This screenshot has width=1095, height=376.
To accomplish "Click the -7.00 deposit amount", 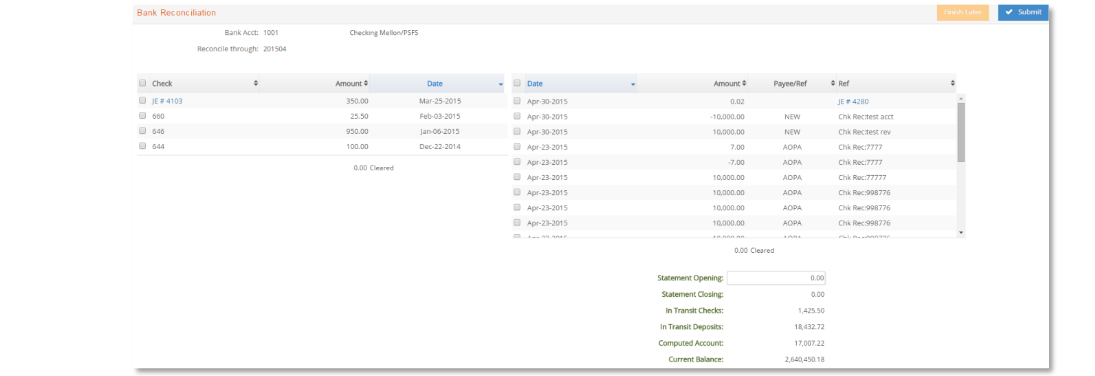I will coord(736,161).
